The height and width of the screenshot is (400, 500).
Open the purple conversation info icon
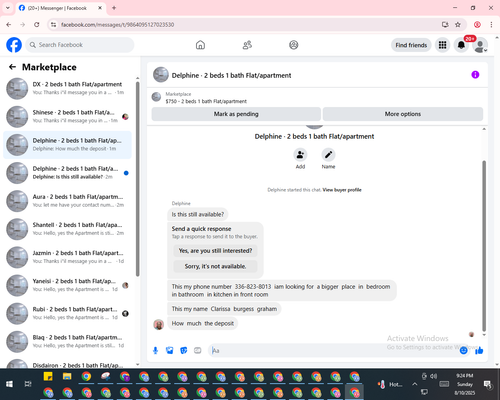tap(475, 75)
